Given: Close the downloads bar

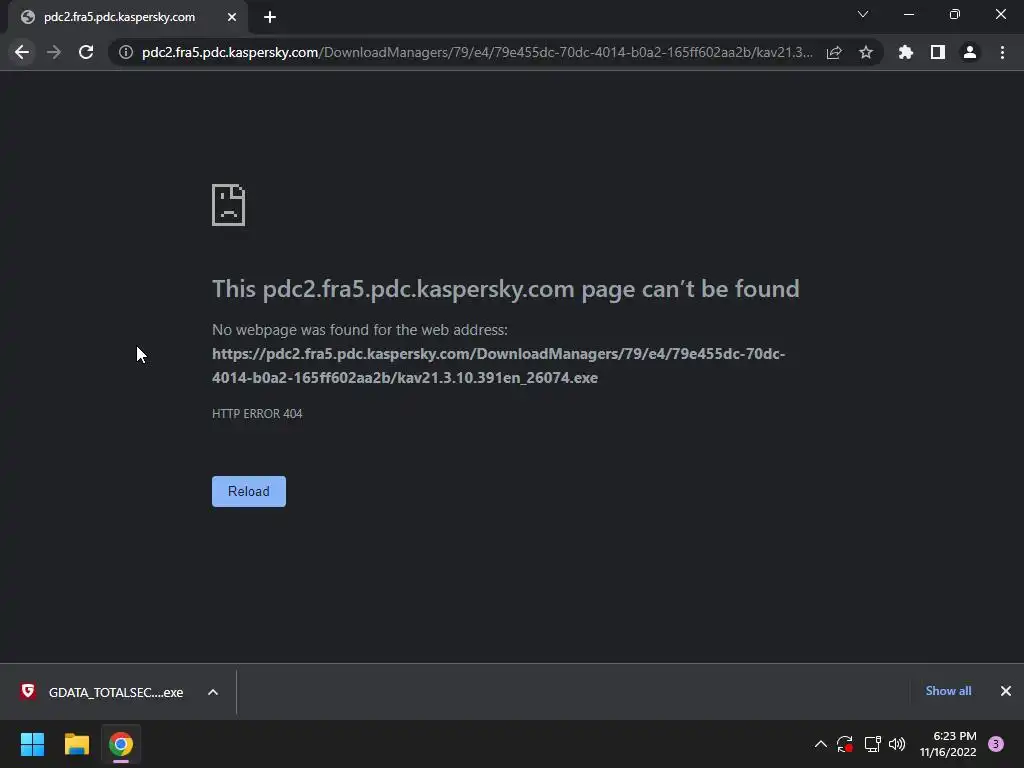Looking at the screenshot, I should 1006,691.
